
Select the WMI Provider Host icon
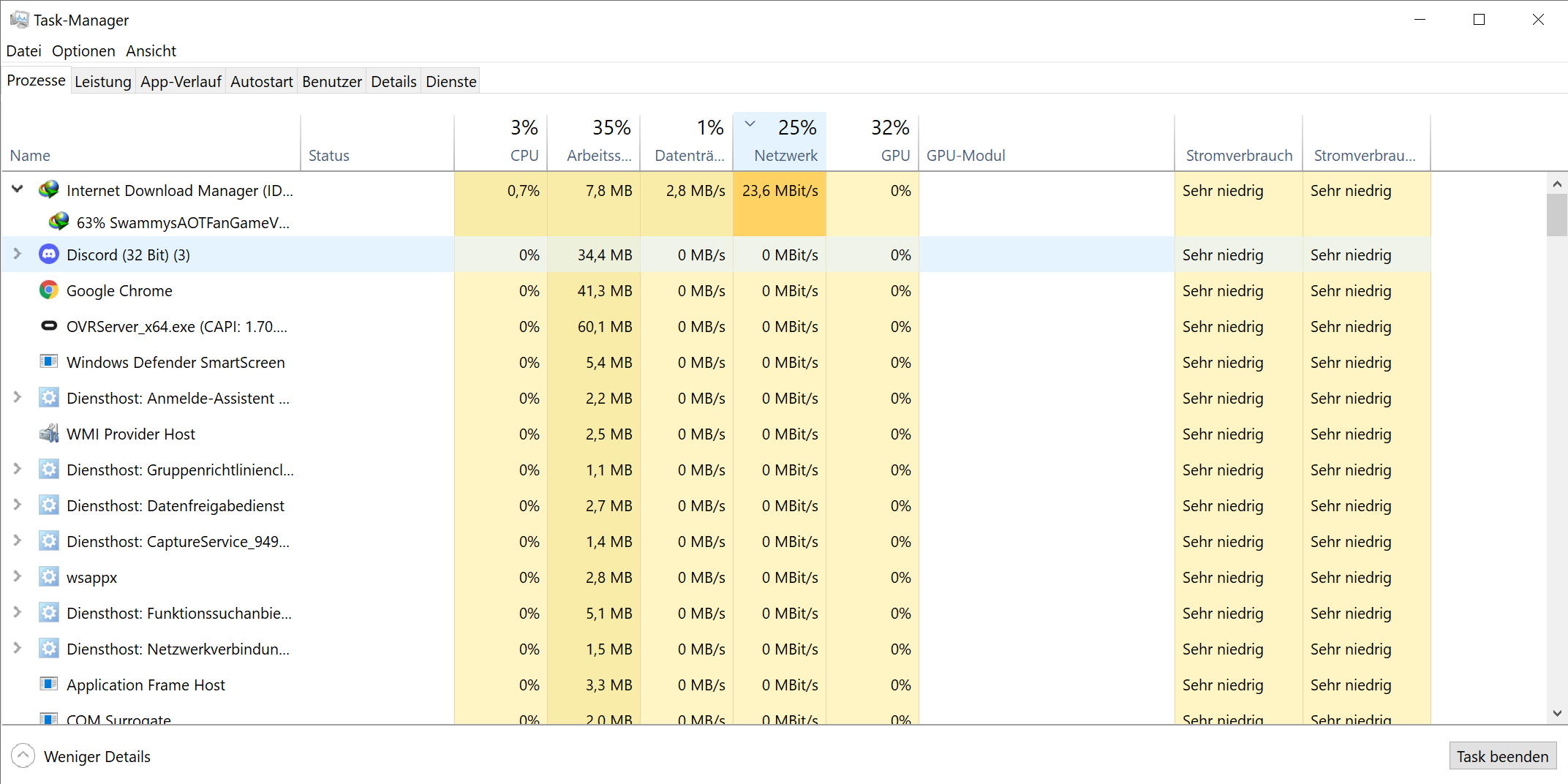point(49,434)
